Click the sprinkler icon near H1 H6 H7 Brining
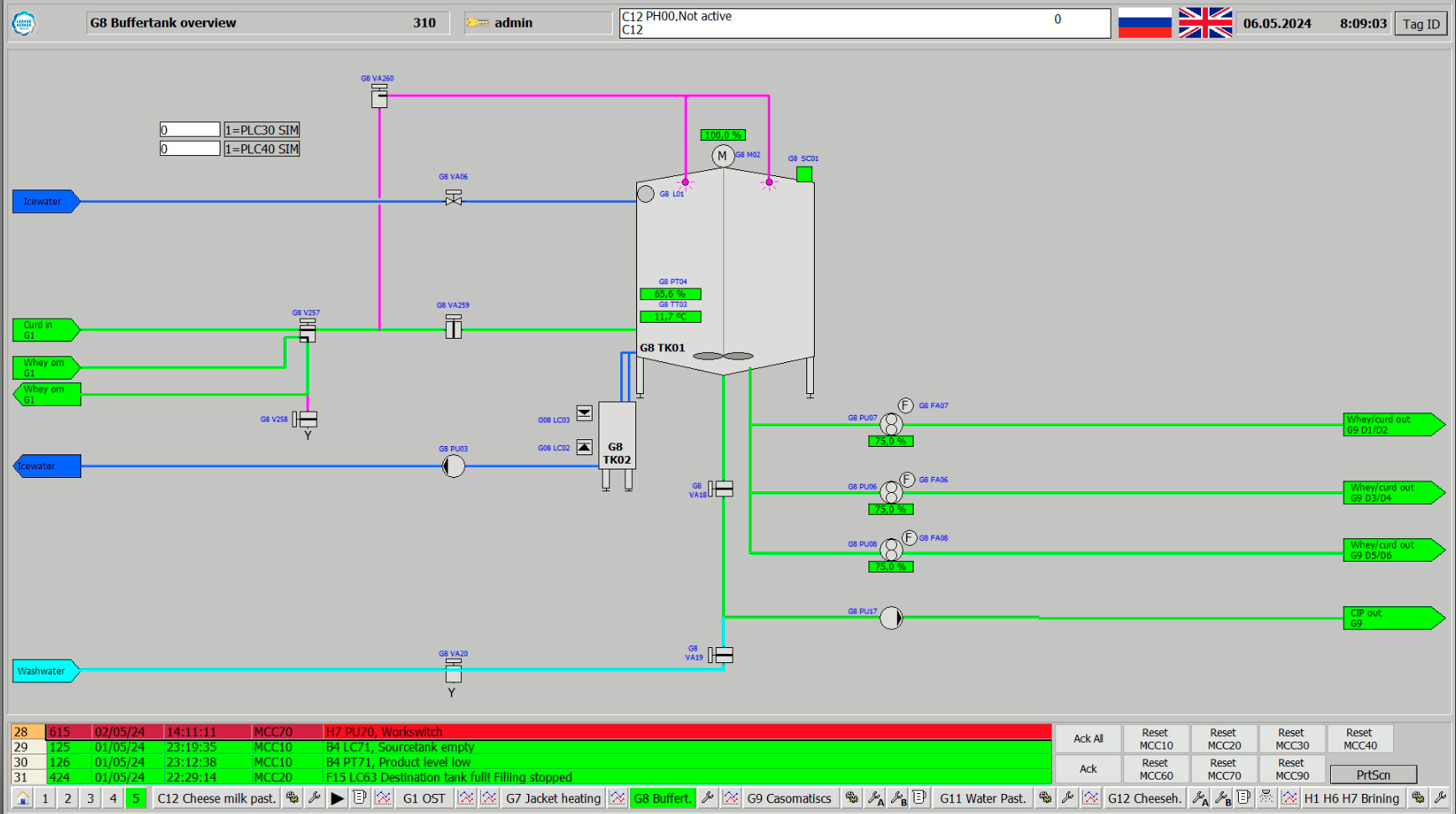This screenshot has width=1456, height=814. (x=1266, y=798)
